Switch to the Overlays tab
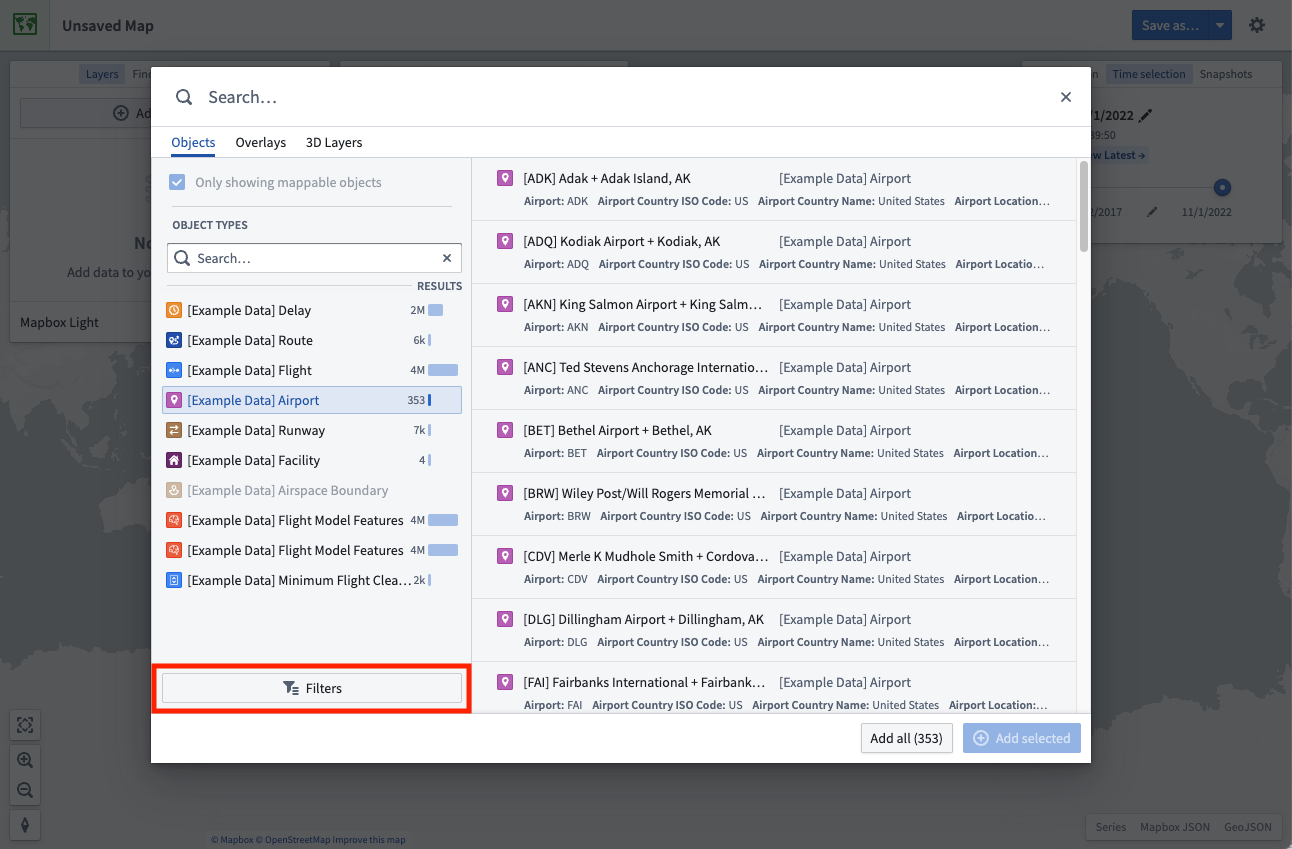This screenshot has width=1292, height=849. 261,142
